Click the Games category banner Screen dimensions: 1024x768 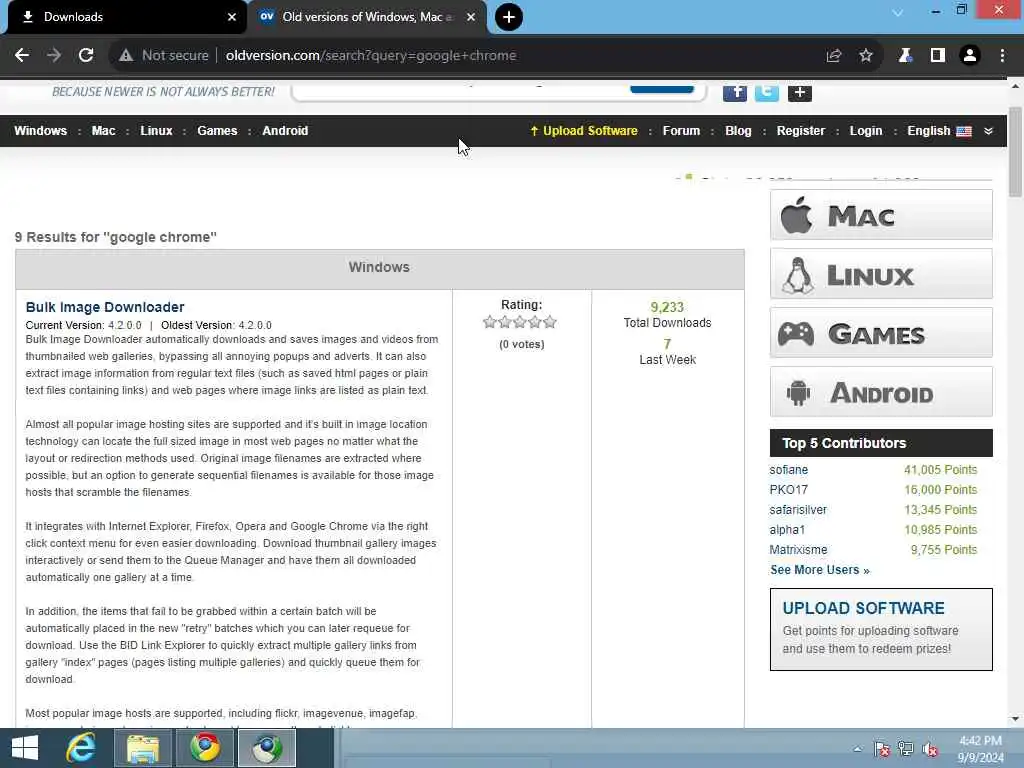[881, 333]
